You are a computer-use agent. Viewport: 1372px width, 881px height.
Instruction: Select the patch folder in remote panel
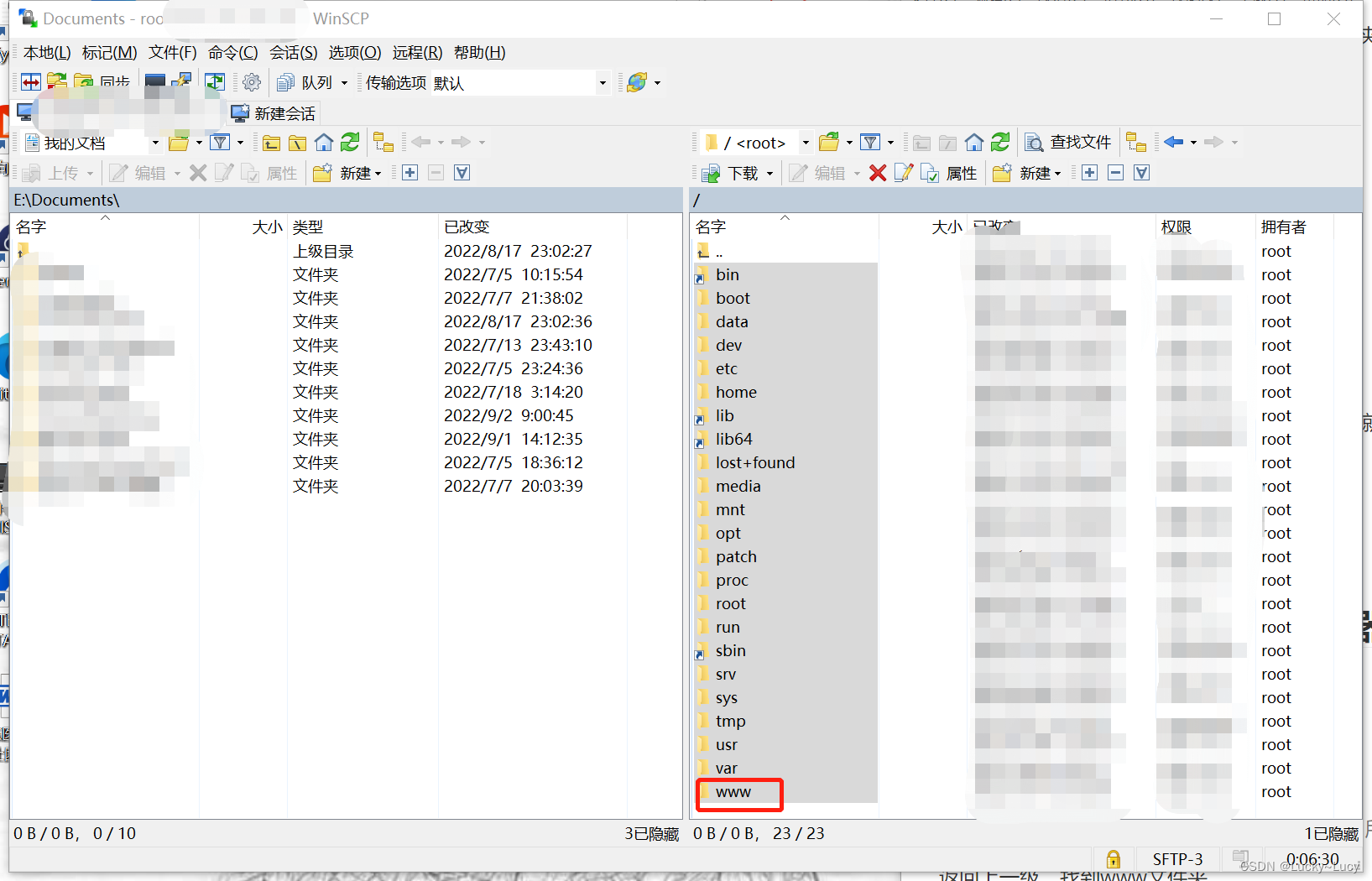736,557
